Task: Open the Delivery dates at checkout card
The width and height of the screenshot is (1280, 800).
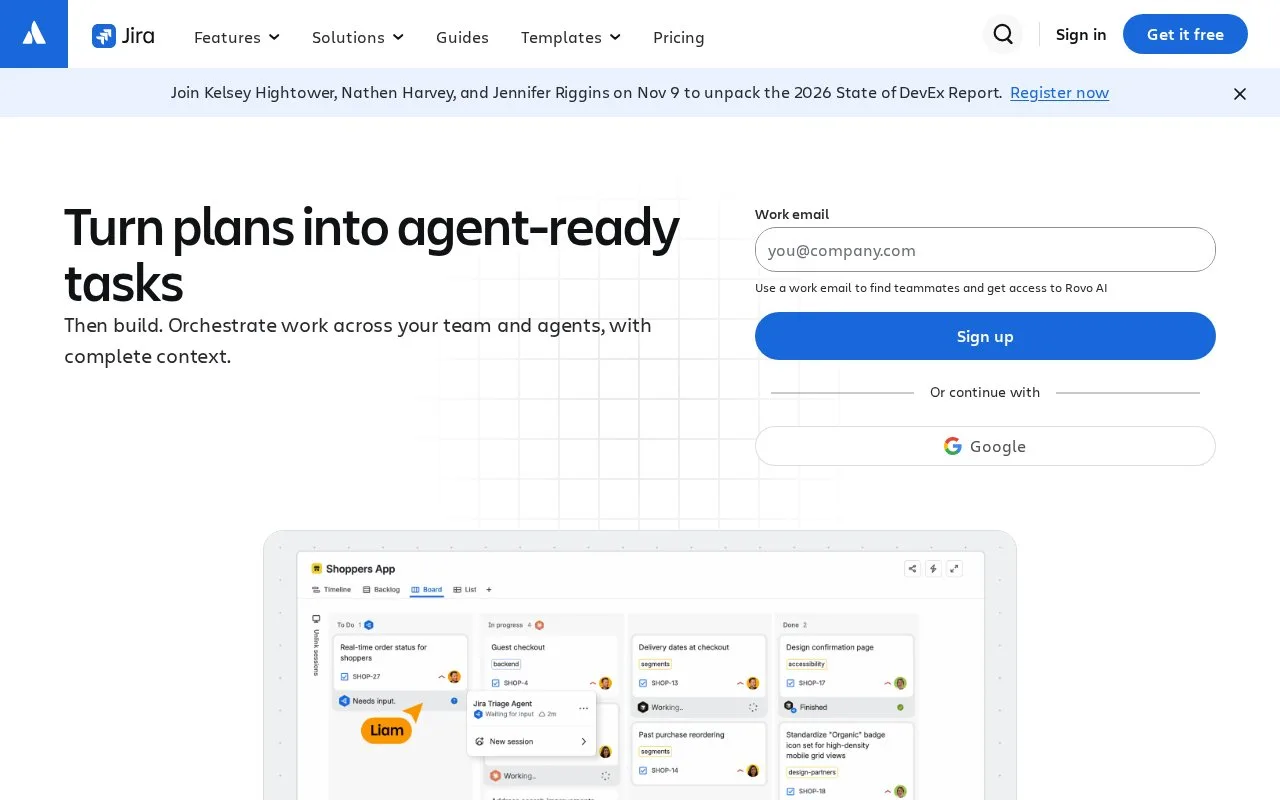Action: (x=699, y=666)
